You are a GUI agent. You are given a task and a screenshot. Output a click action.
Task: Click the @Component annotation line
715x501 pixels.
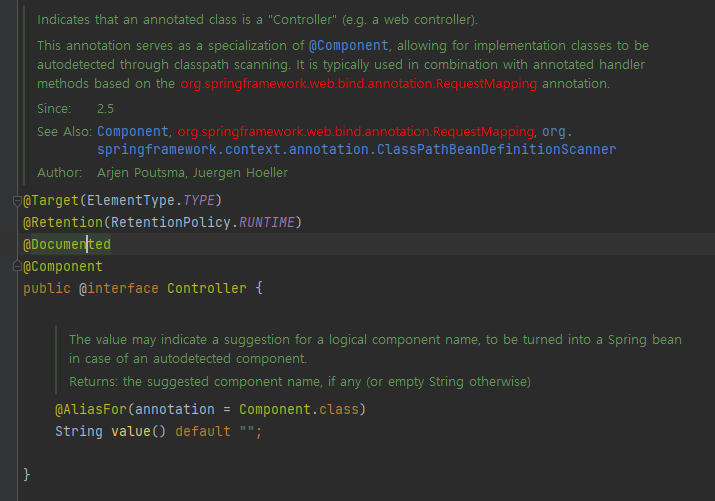pos(63,266)
